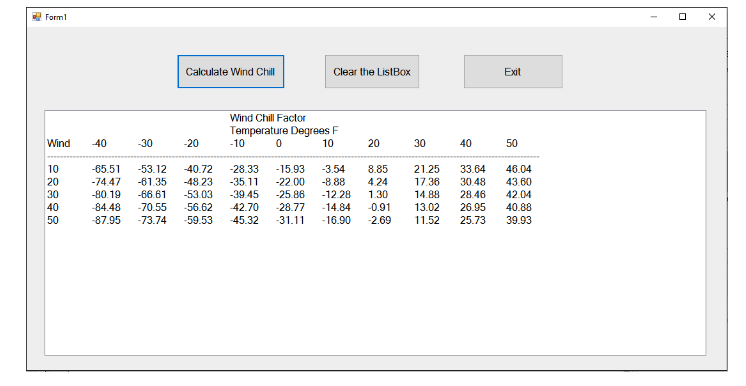Click the value 17.36
Image resolution: width=746 pixels, height=386 pixels.
(x=427, y=182)
